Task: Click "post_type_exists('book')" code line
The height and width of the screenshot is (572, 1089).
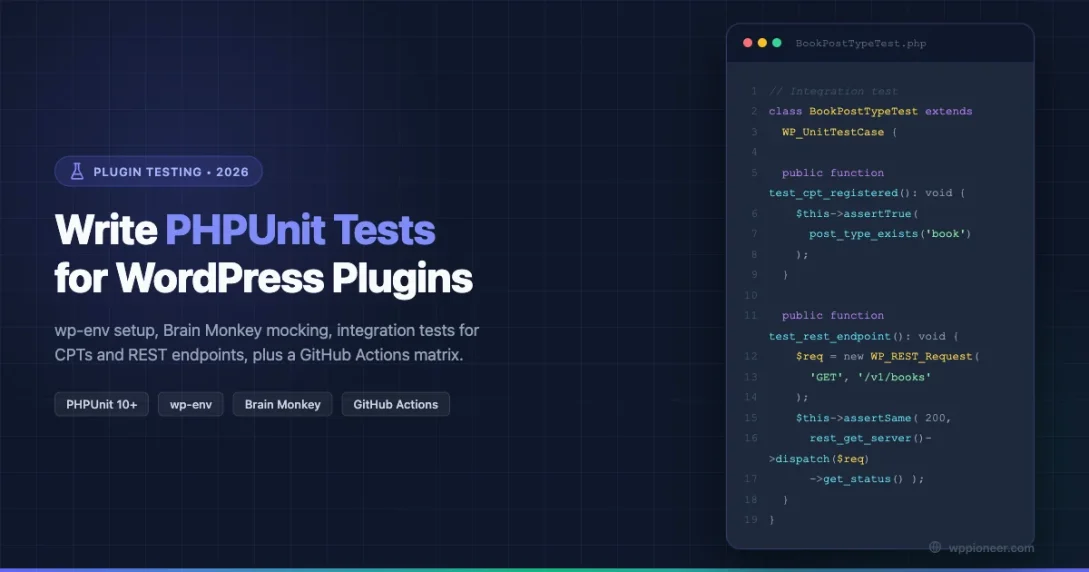Action: (x=890, y=234)
